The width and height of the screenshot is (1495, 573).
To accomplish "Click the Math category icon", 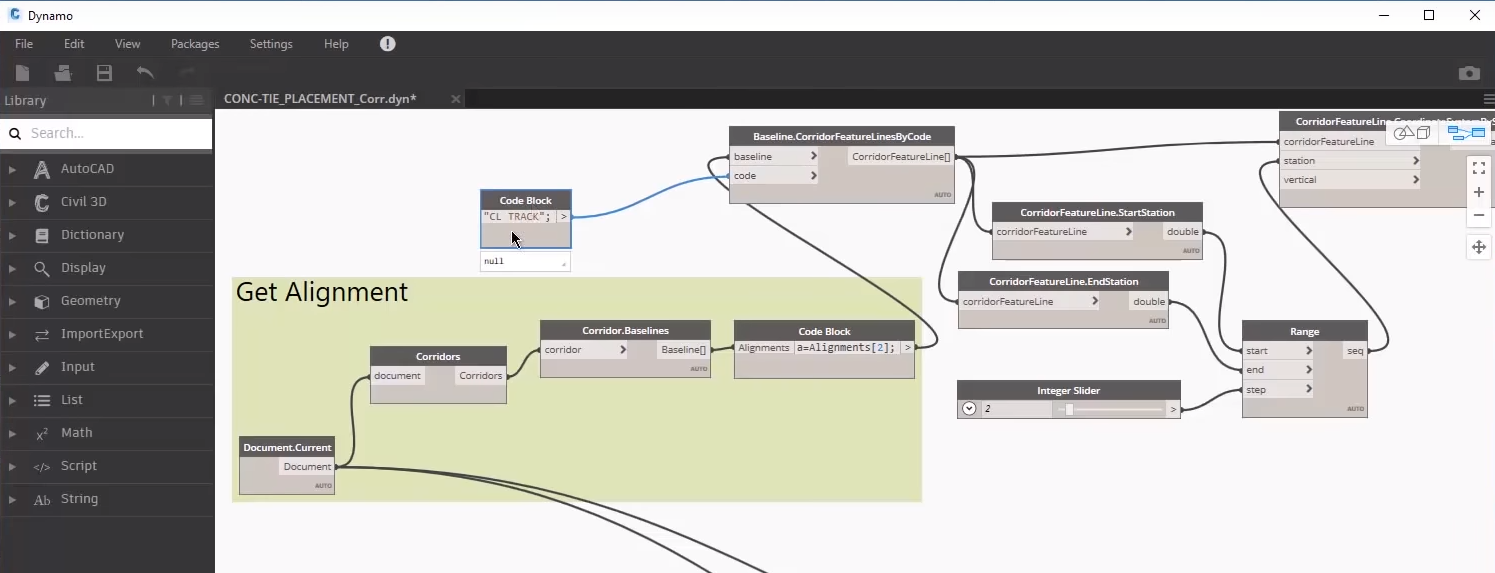I will (x=42, y=433).
